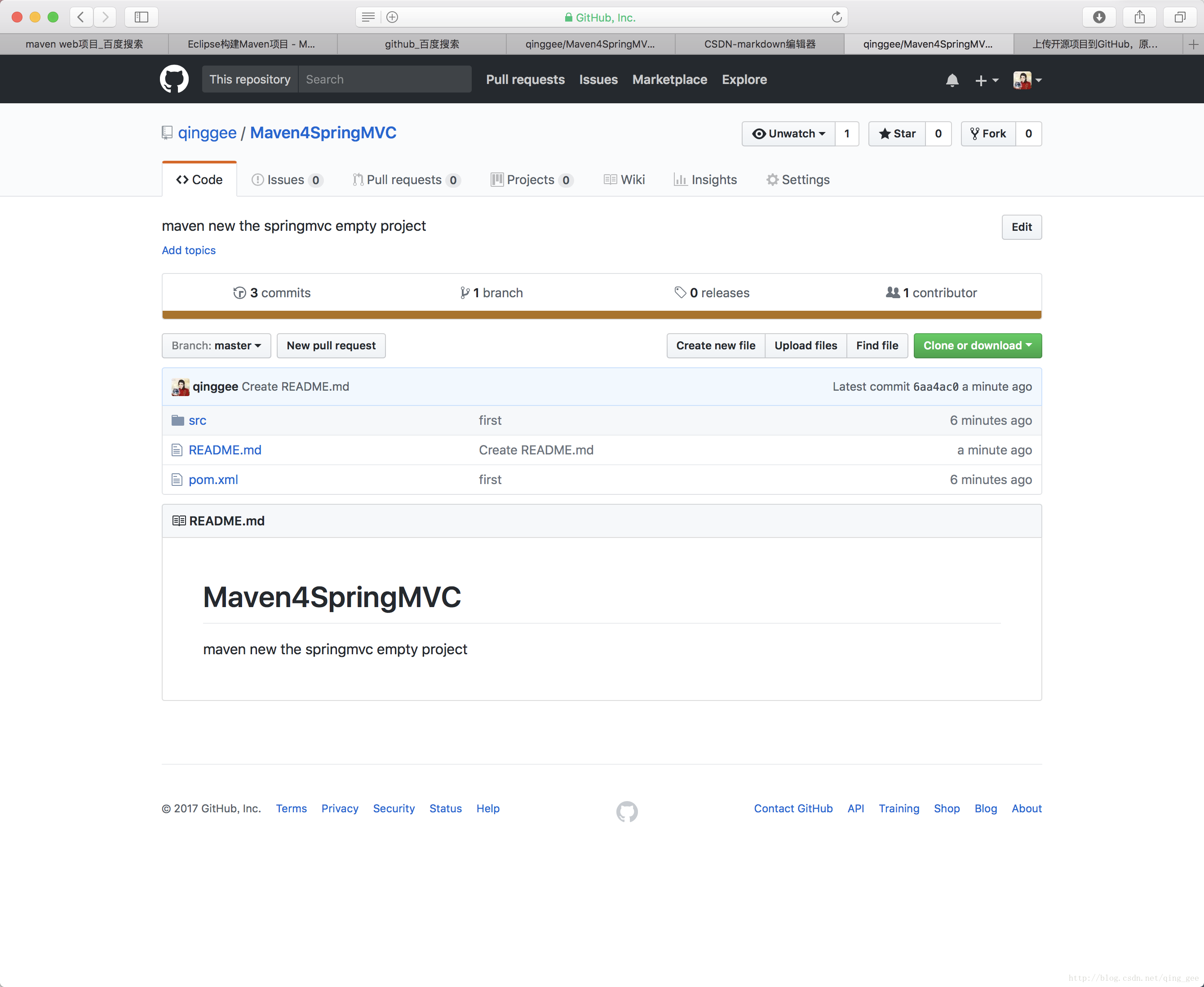View 0 releases
1204x987 pixels.
click(x=712, y=293)
